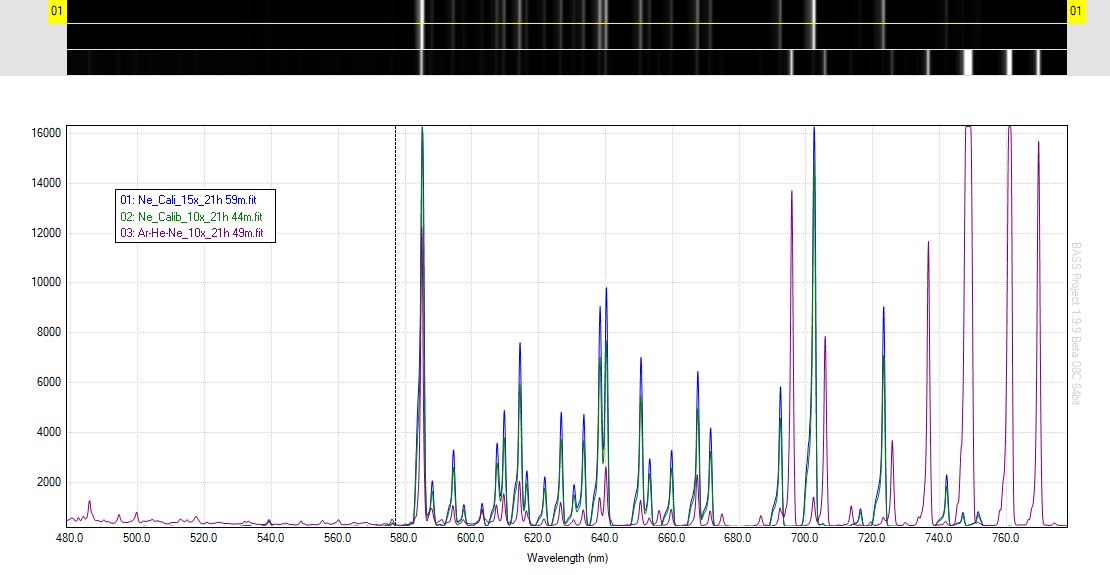The image size is (1110, 575).
Task: Click the top spectrum image strip
Action: point(566,11)
